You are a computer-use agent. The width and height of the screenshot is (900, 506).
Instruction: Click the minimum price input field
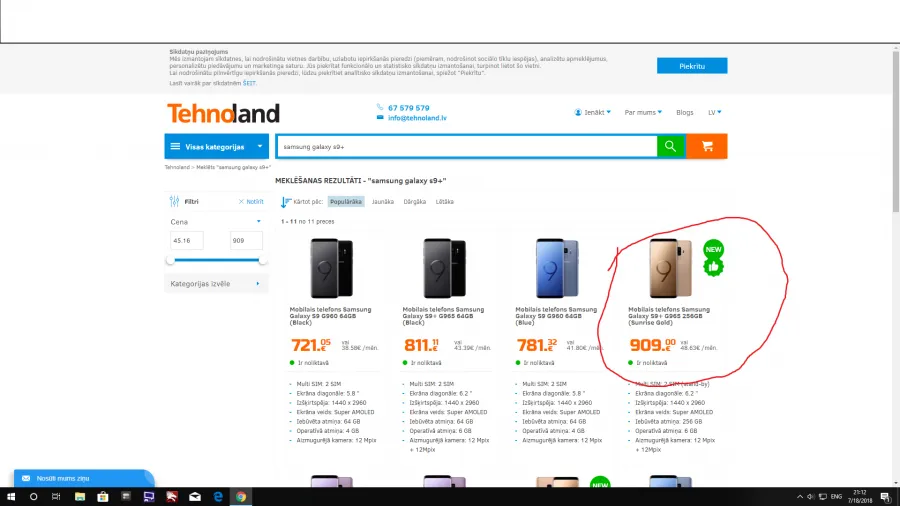pyautogui.click(x=187, y=240)
